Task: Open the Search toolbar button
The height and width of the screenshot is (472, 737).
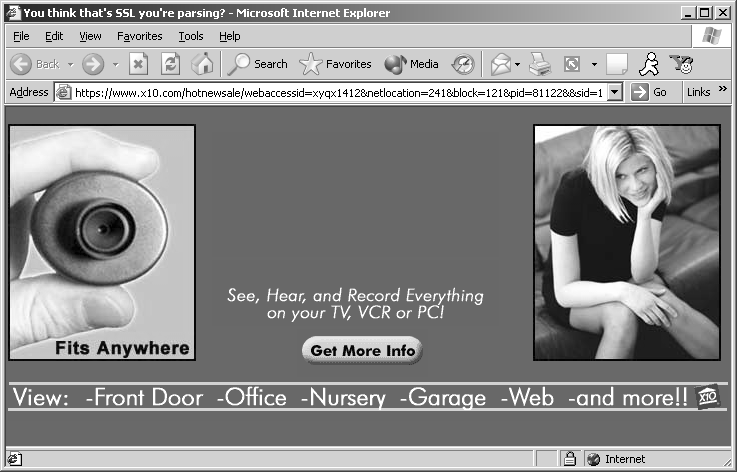Action: [257, 64]
